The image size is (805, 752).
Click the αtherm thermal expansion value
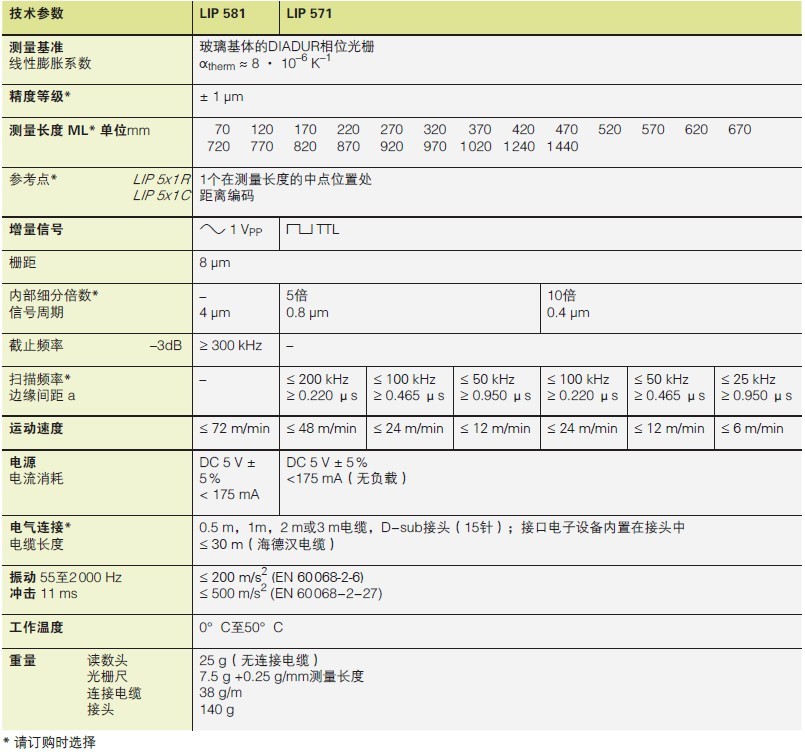pyautogui.click(x=265, y=63)
